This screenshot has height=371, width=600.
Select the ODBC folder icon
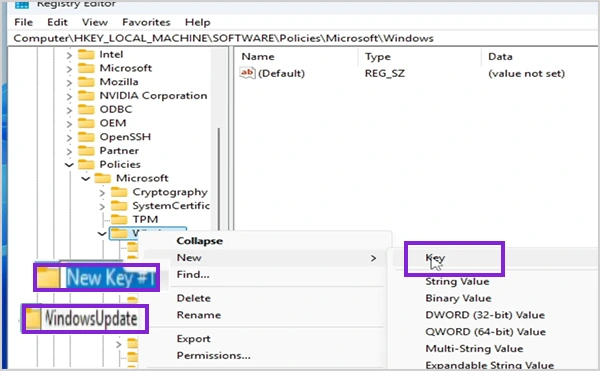point(86,109)
